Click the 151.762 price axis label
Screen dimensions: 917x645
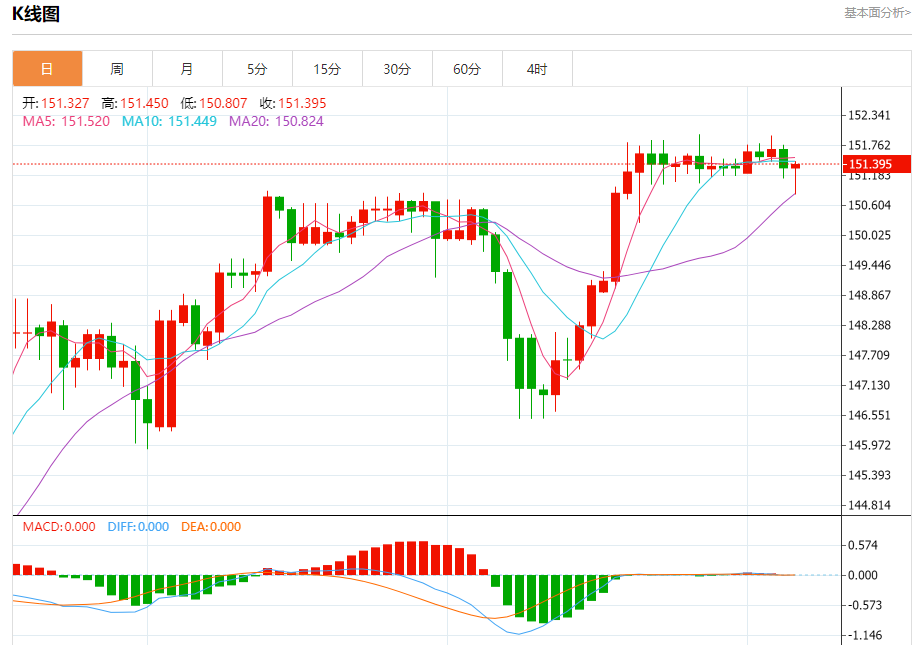870,145
